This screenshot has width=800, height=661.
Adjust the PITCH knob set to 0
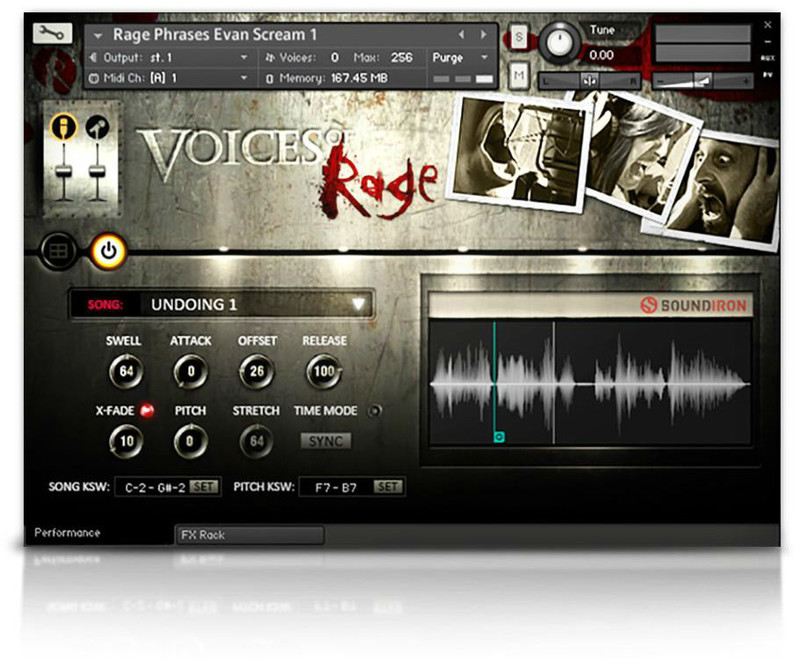190,441
